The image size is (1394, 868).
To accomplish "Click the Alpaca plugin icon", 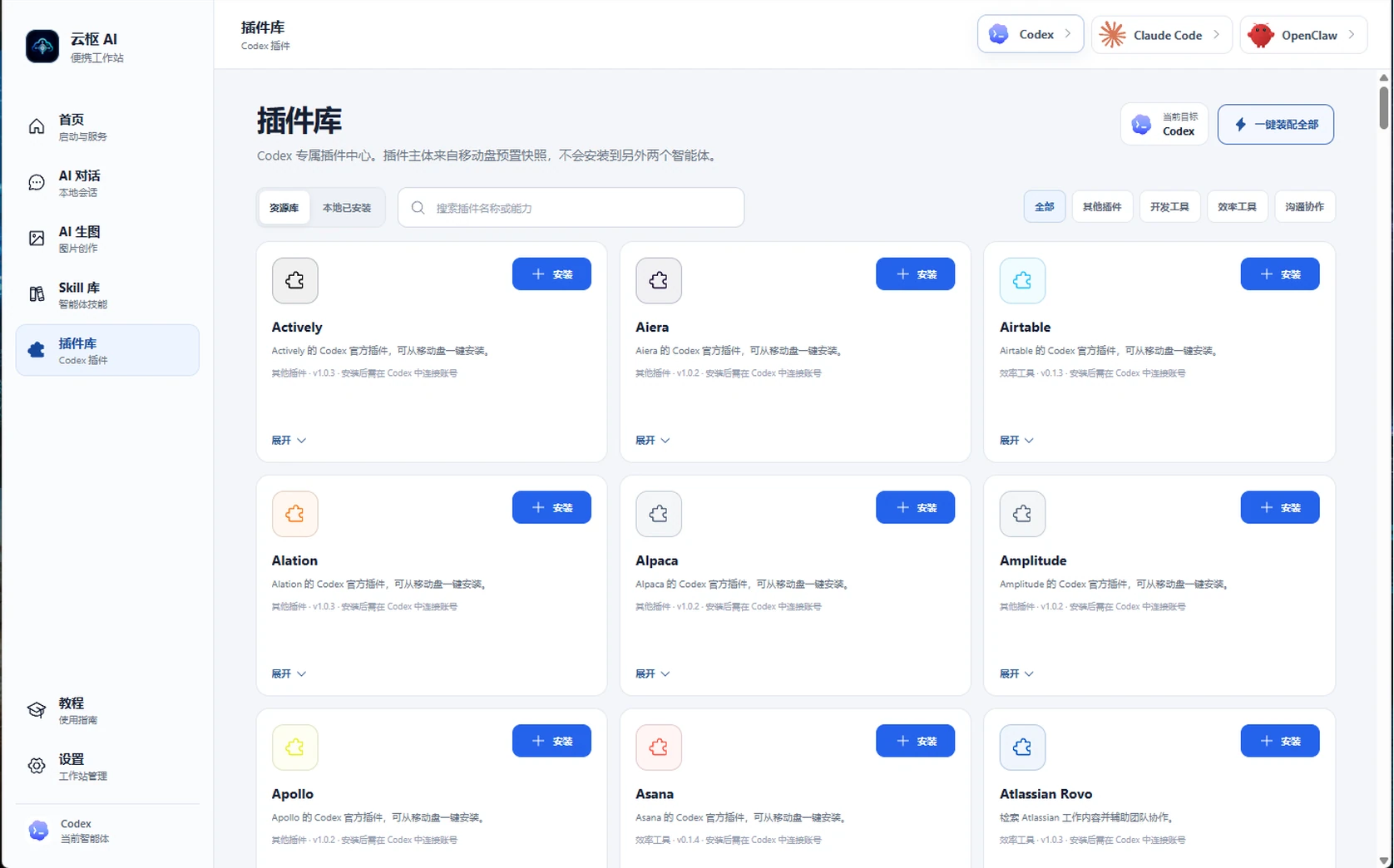I will coord(659,514).
